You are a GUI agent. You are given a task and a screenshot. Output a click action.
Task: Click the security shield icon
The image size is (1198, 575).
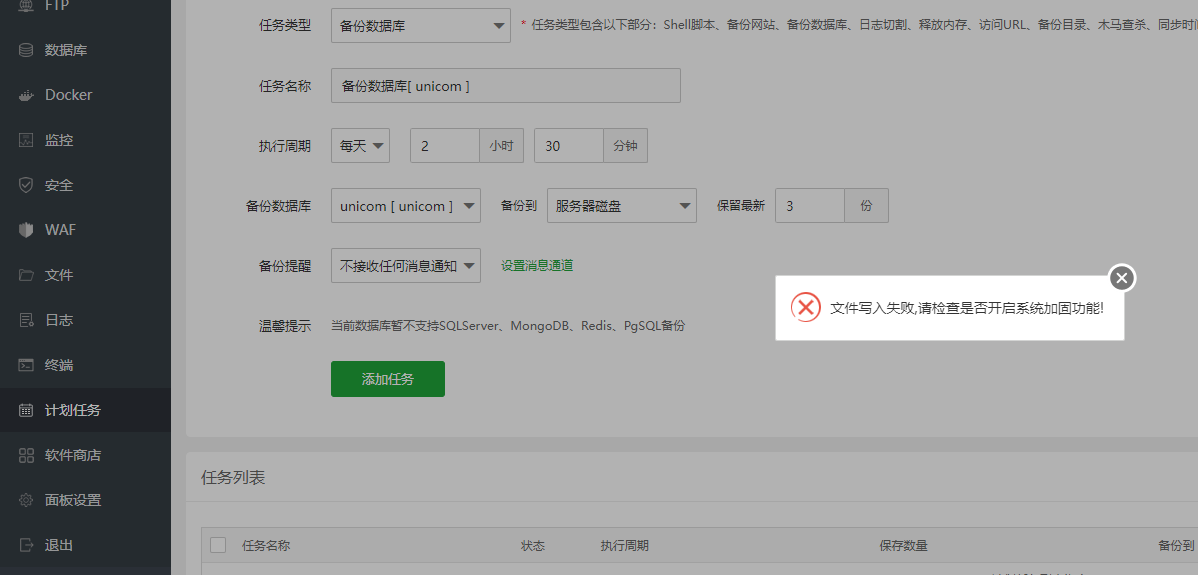26,186
